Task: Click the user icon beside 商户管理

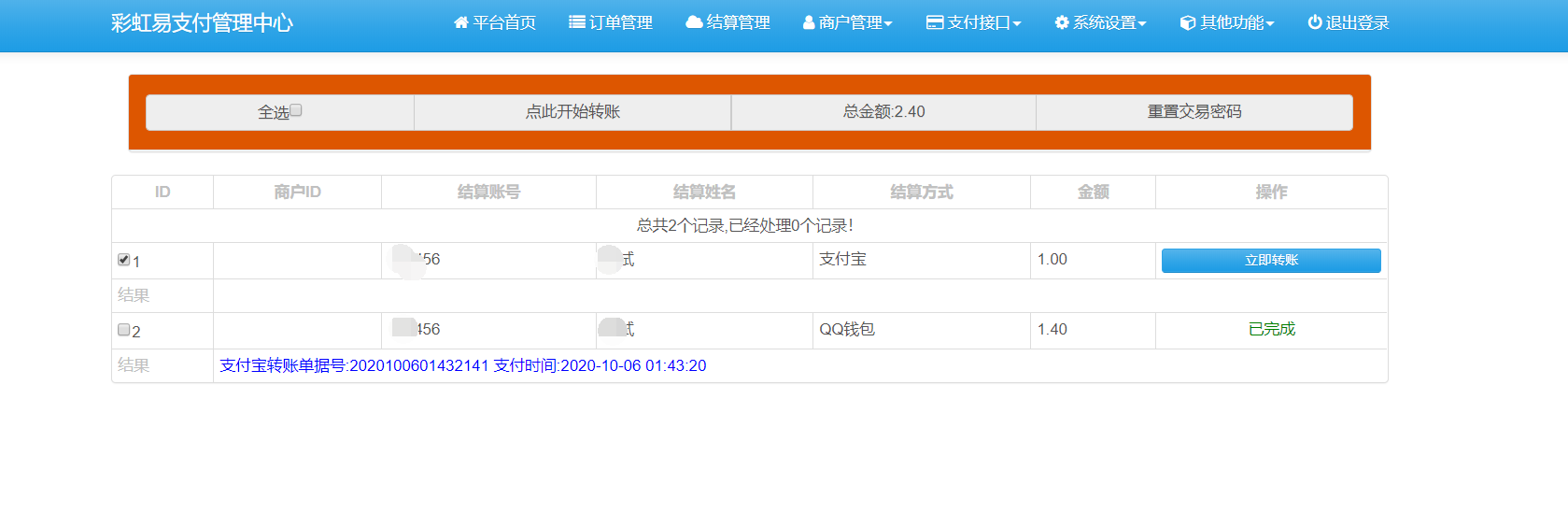Action: coord(809,22)
